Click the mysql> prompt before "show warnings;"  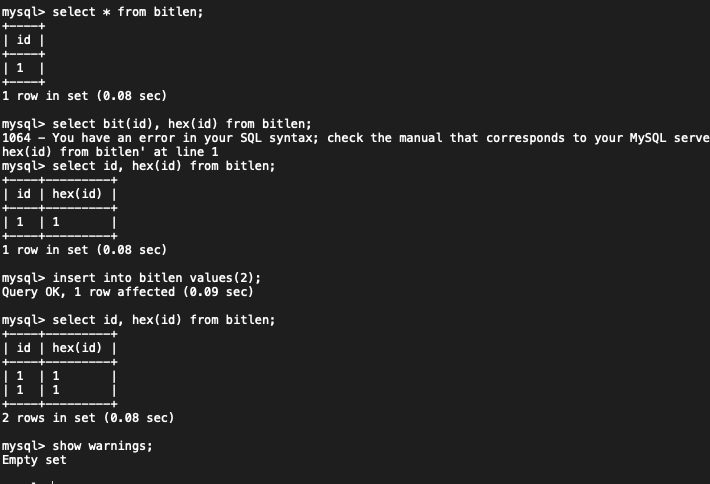pos(23,446)
